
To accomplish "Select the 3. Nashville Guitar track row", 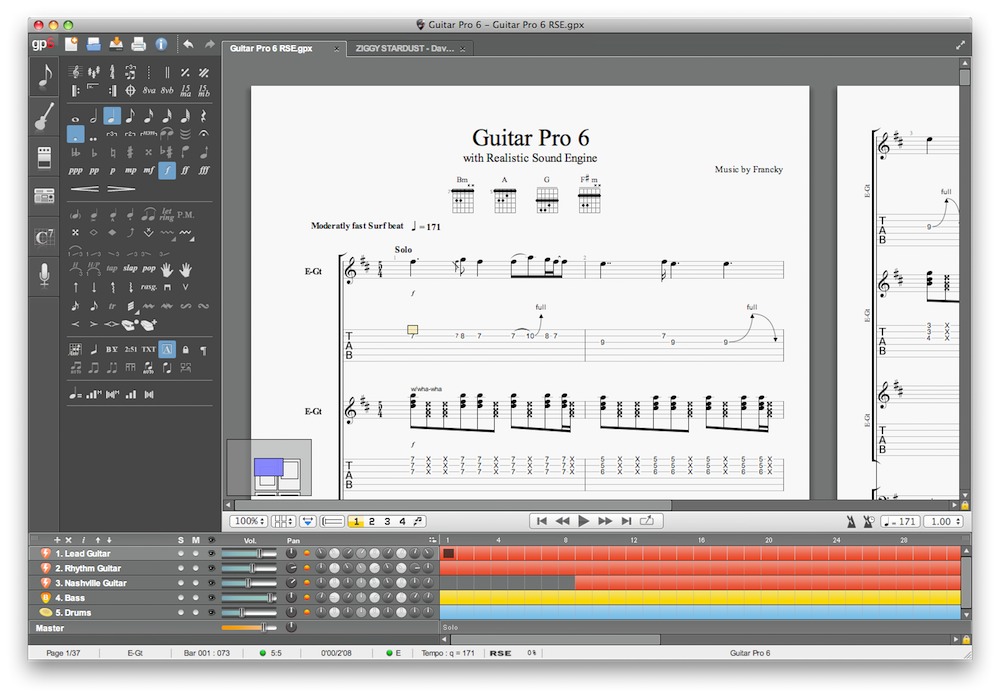I will (x=234, y=583).
